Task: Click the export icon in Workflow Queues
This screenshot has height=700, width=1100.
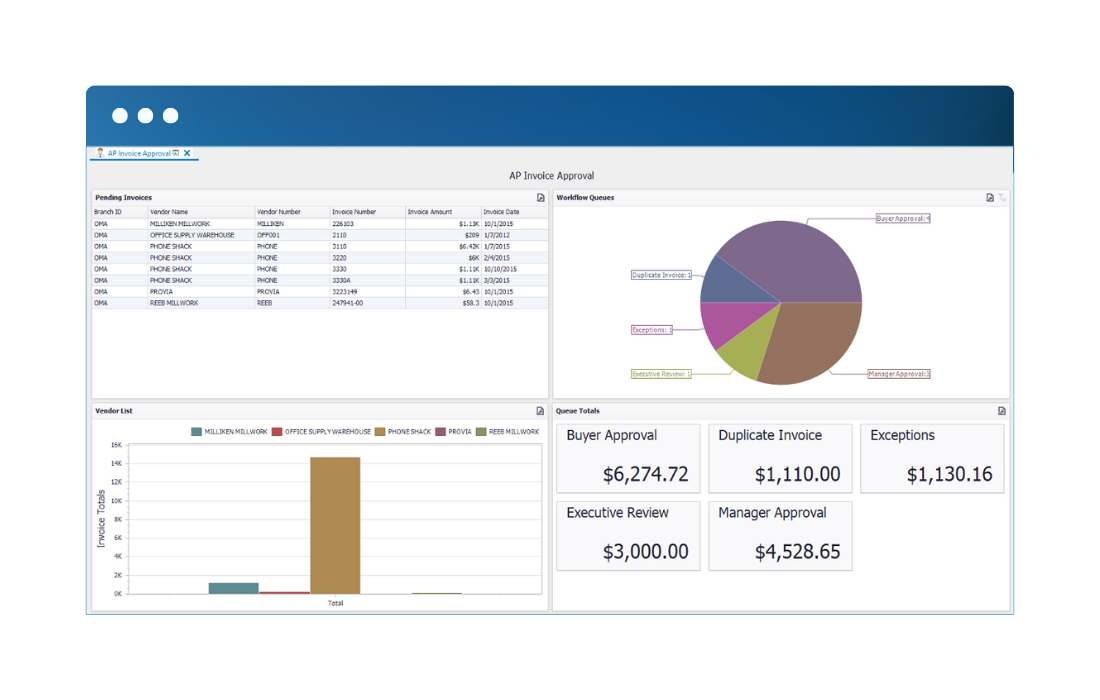Action: tap(990, 198)
